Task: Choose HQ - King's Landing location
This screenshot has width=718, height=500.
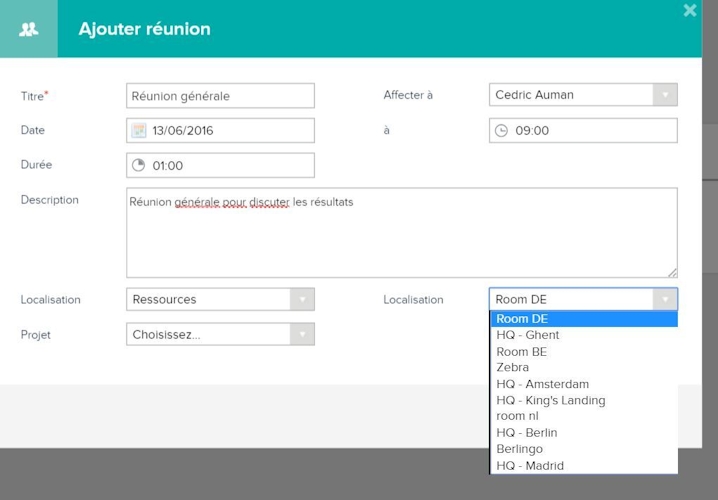Action: tap(550, 400)
